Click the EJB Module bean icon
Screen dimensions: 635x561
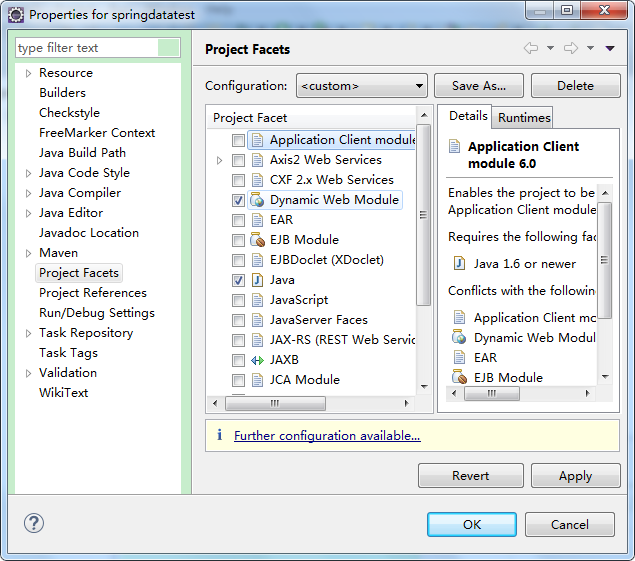click(257, 240)
